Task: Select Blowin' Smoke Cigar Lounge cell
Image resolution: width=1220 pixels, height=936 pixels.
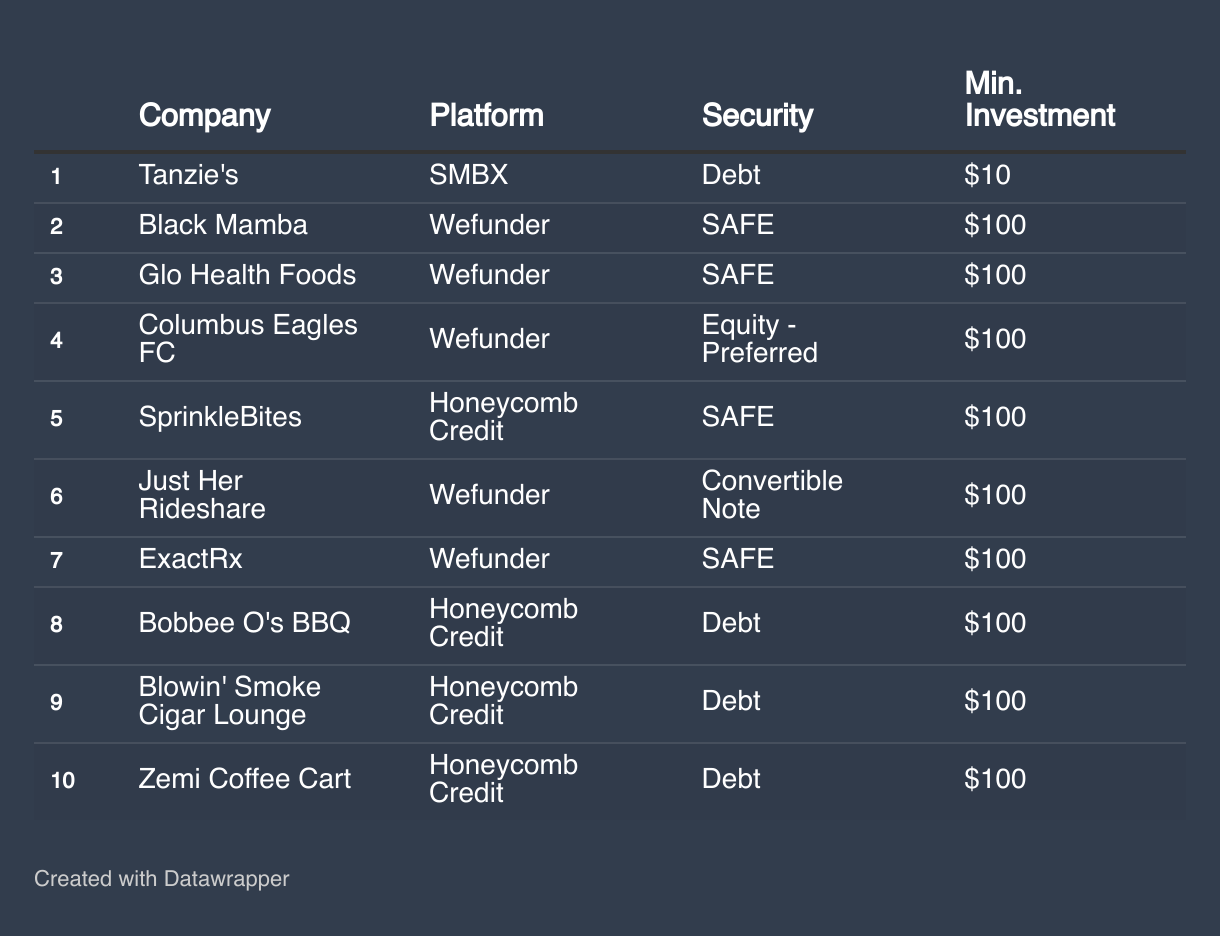Action: [x=229, y=701]
